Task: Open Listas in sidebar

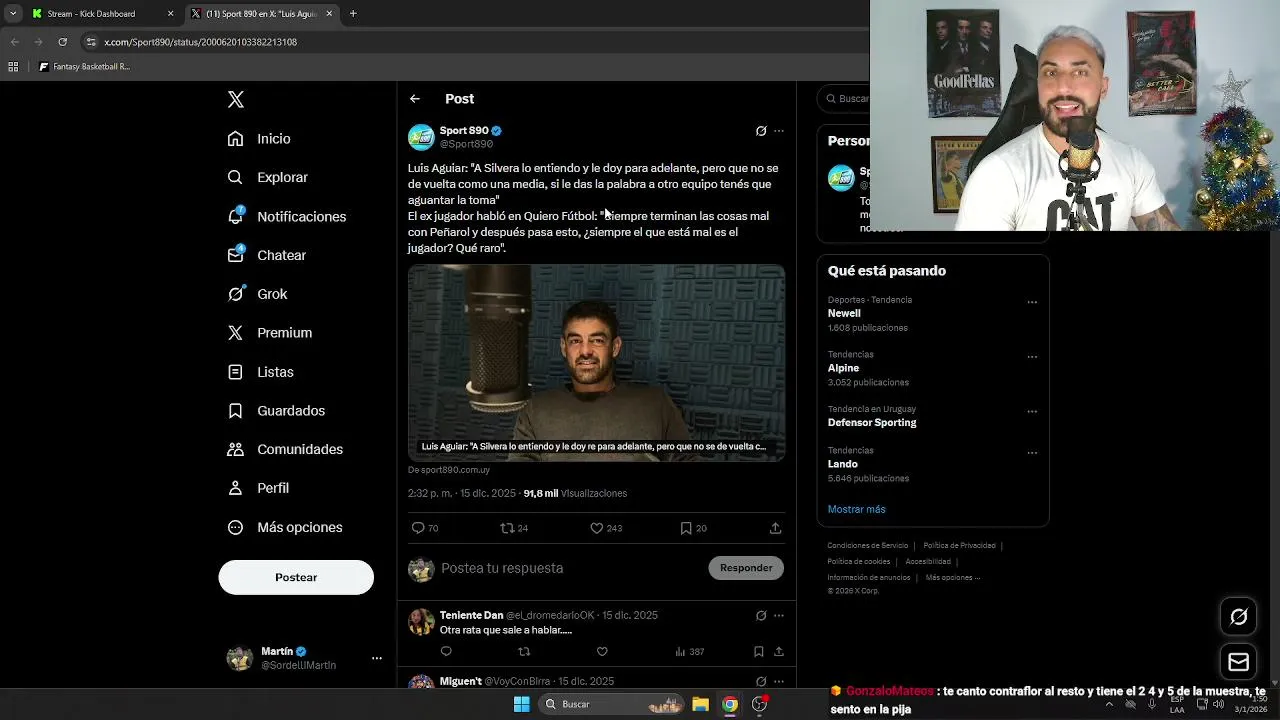Action: tap(260, 372)
